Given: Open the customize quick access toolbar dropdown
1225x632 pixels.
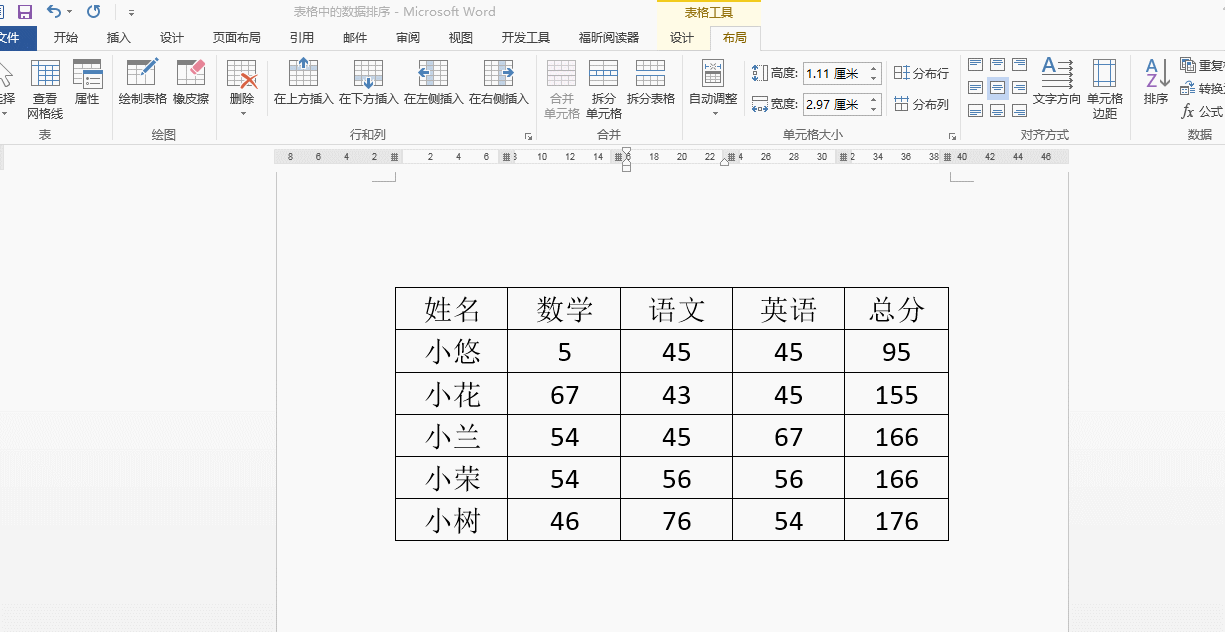Looking at the screenshot, I should pyautogui.click(x=132, y=13).
